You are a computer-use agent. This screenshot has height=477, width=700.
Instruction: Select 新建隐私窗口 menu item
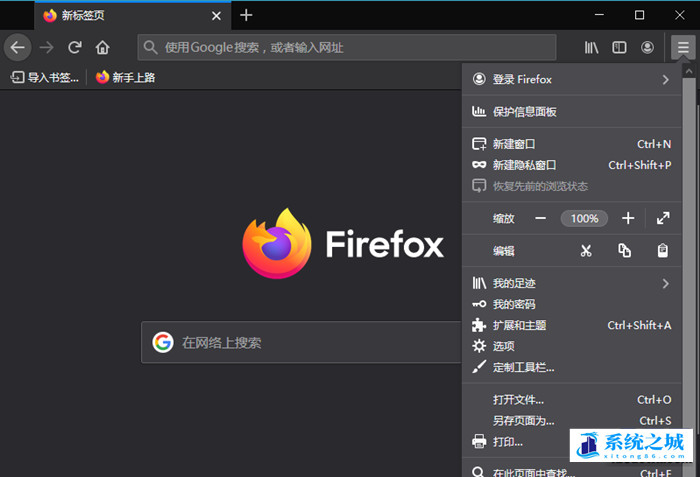[571, 165]
